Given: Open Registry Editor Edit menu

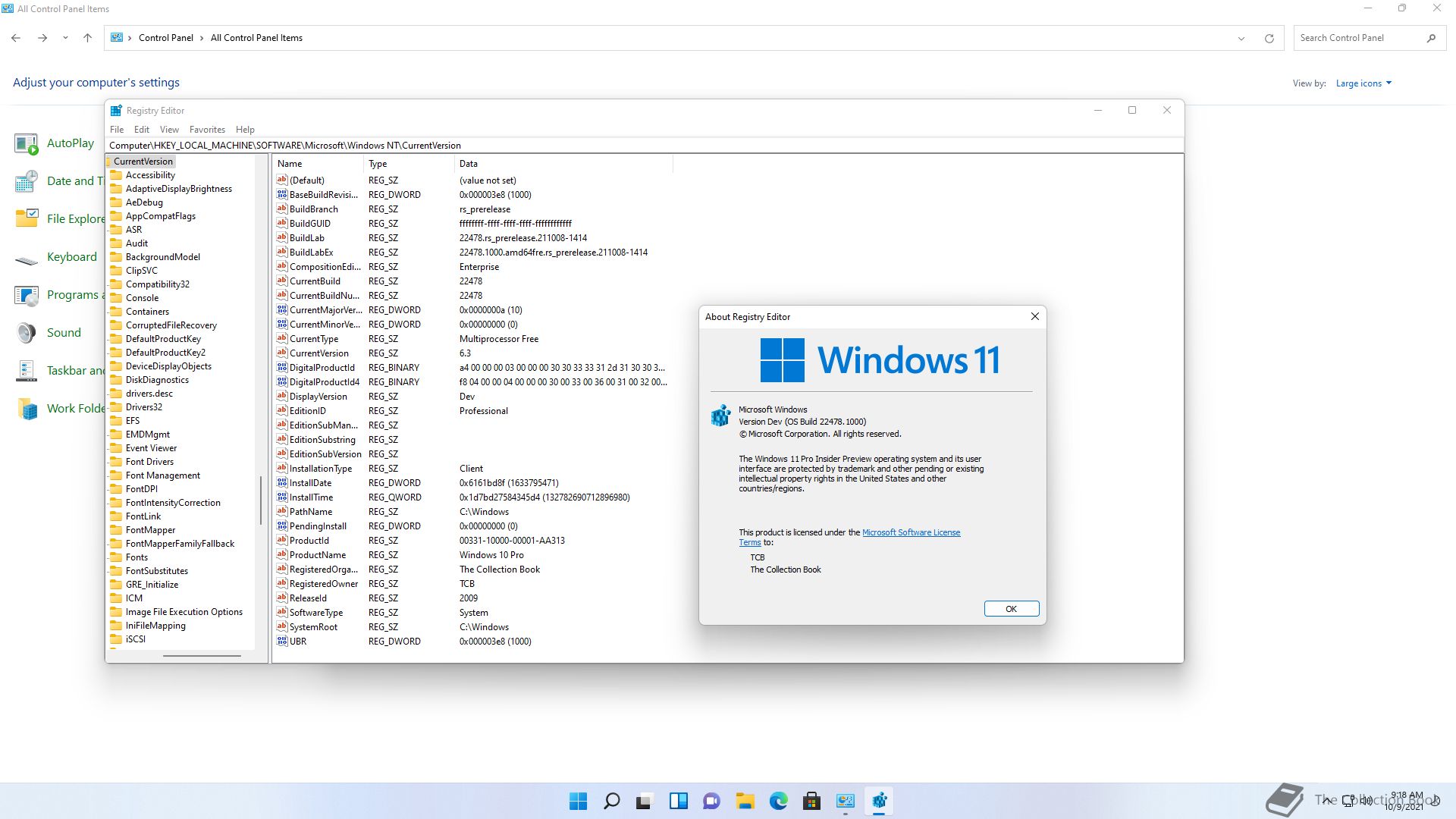Looking at the screenshot, I should (142, 130).
